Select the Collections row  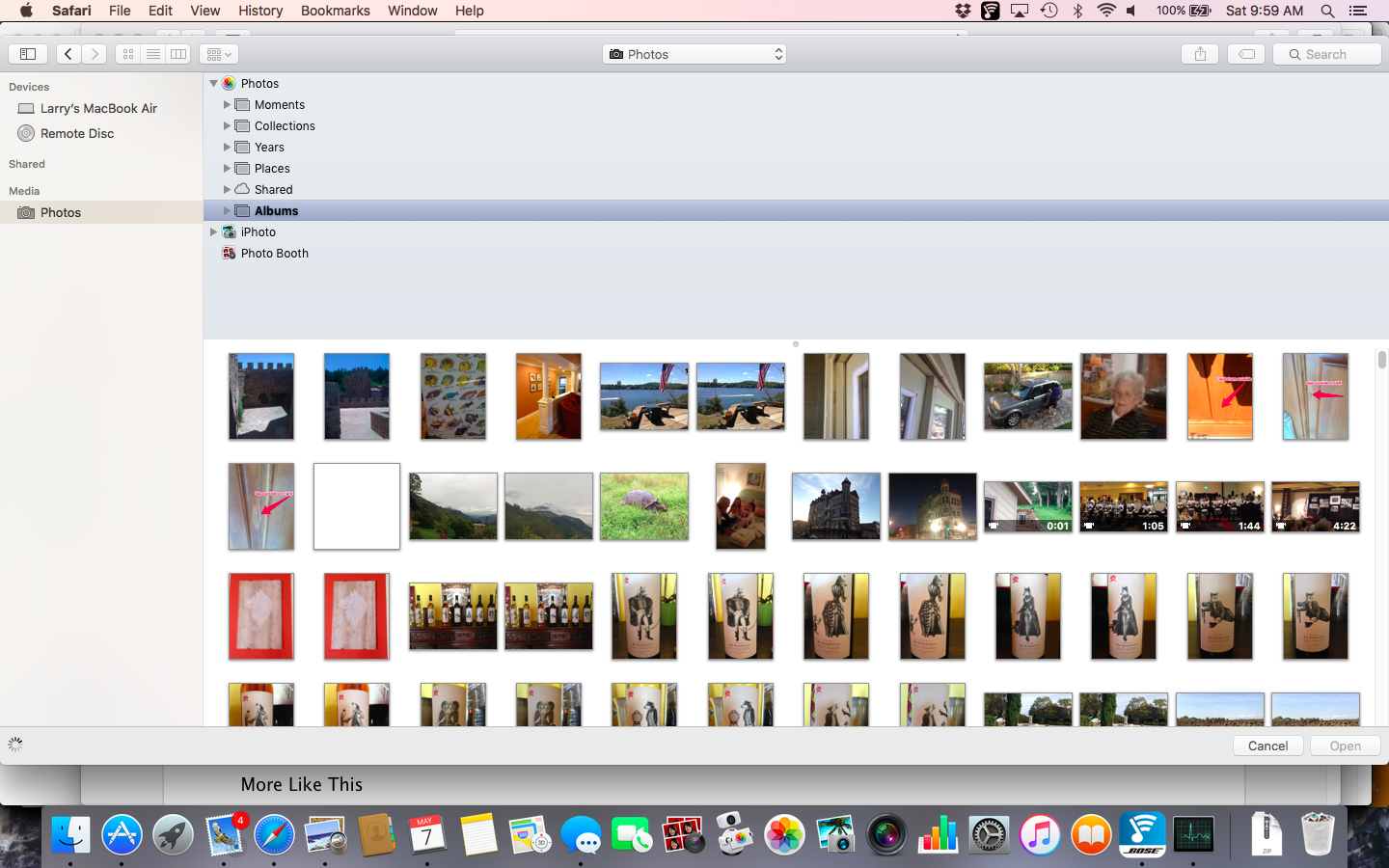[x=796, y=125]
